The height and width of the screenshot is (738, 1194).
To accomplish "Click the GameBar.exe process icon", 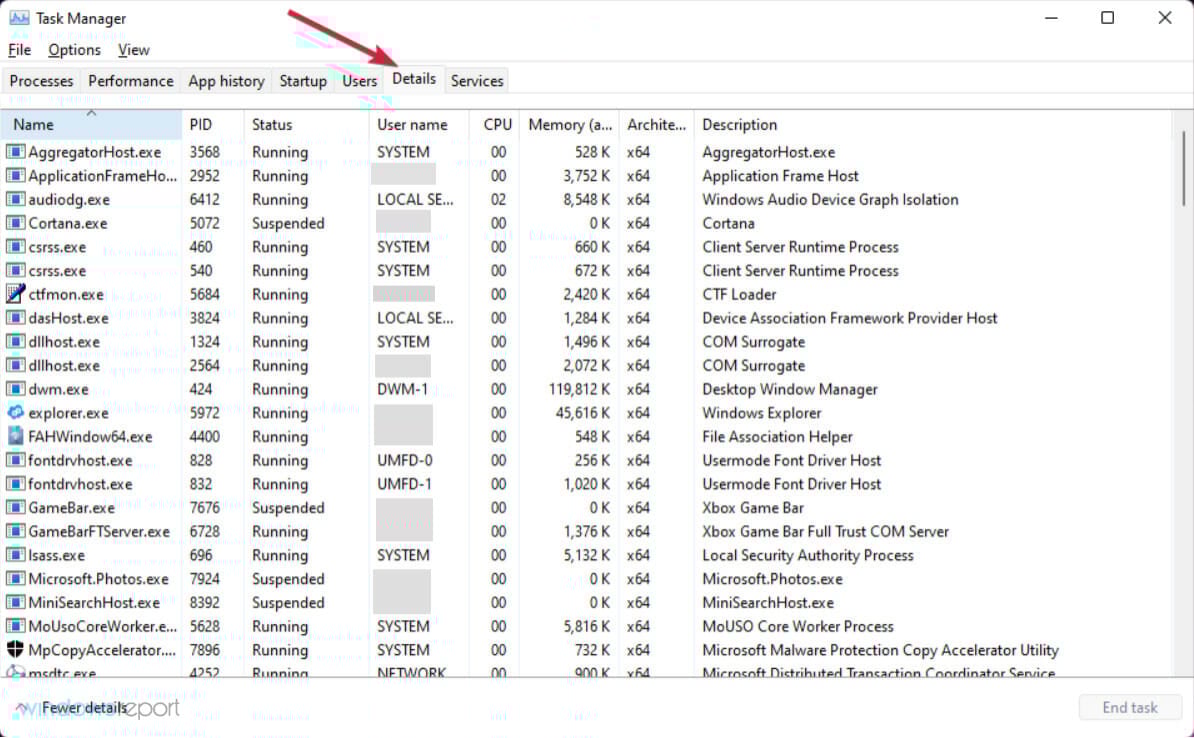I will [x=12, y=507].
